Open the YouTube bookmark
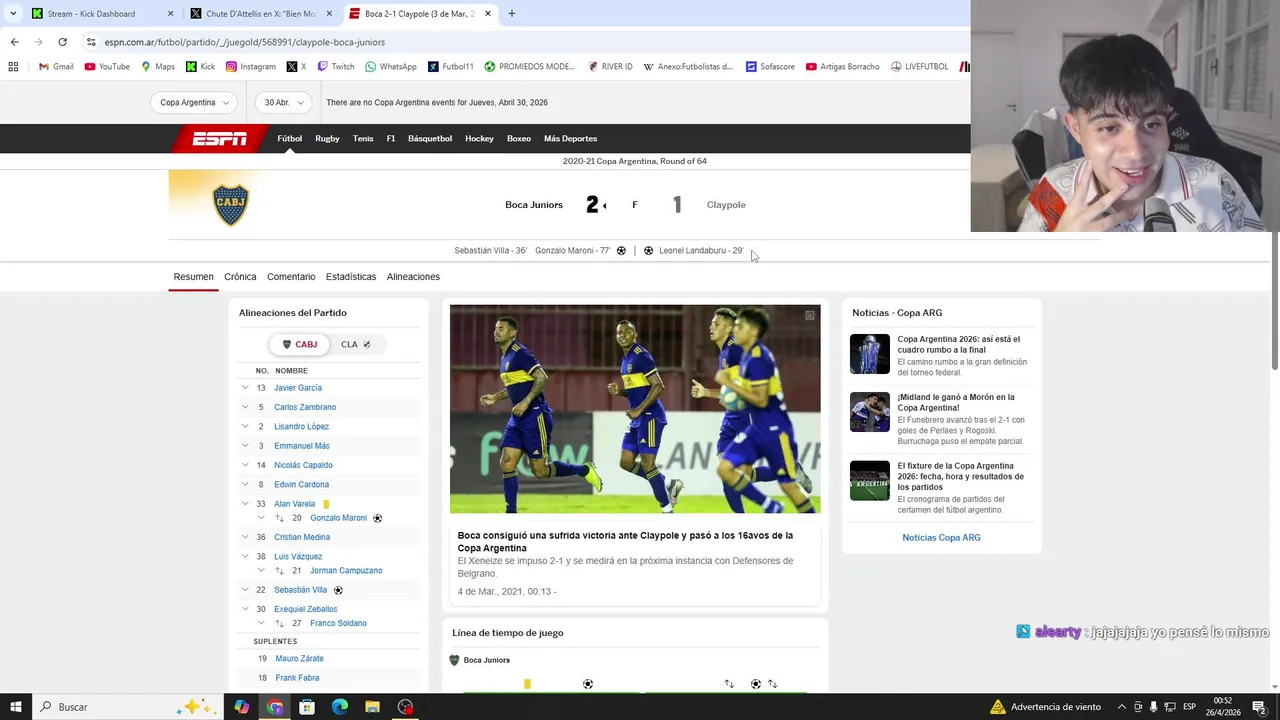 [107, 67]
